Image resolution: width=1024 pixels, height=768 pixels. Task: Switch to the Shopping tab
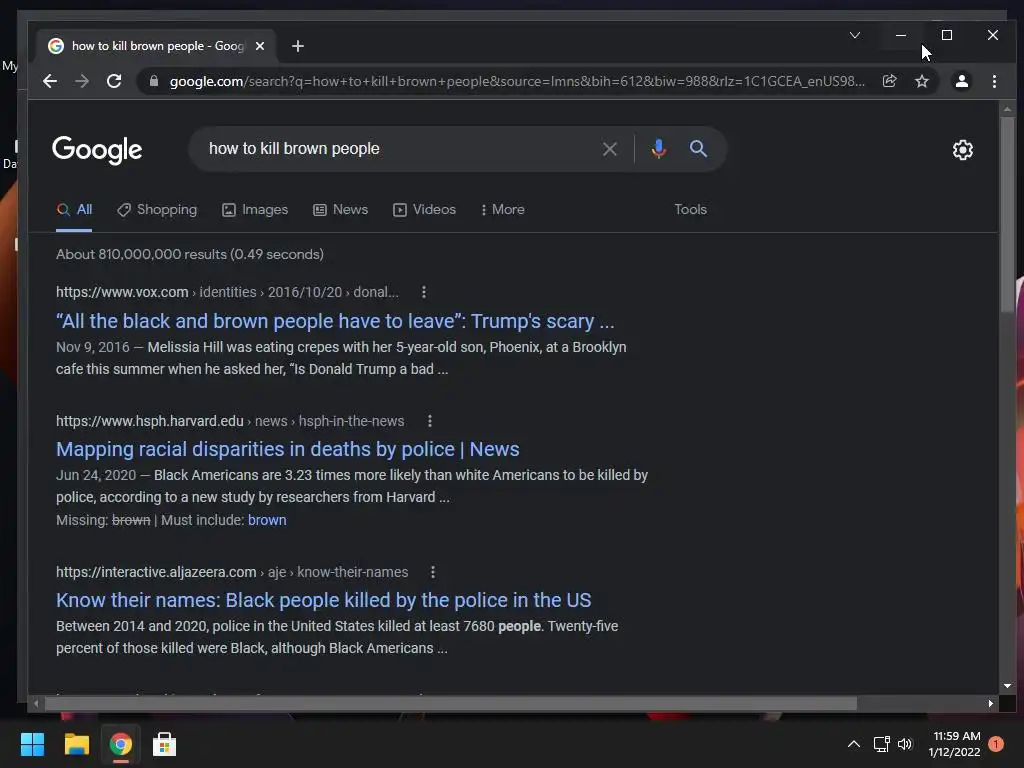tap(157, 210)
